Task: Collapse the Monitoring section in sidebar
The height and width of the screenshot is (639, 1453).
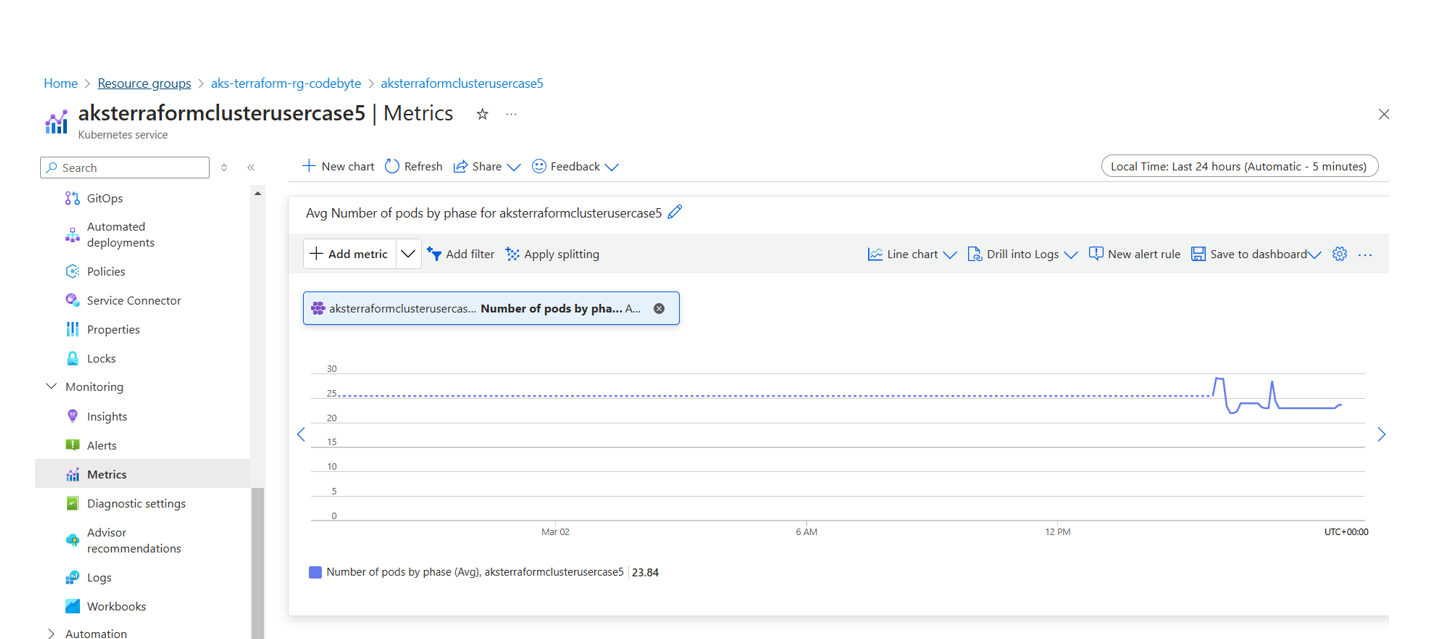Action: pos(52,387)
